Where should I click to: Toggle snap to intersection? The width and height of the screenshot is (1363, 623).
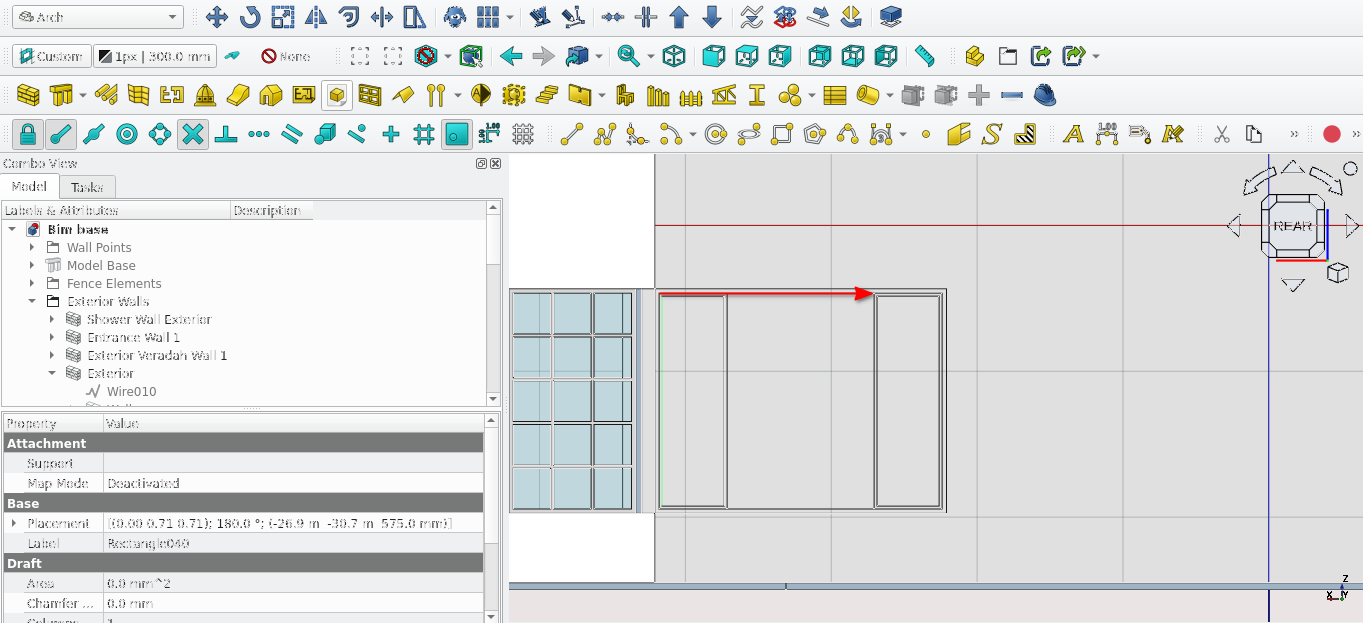(x=193, y=134)
